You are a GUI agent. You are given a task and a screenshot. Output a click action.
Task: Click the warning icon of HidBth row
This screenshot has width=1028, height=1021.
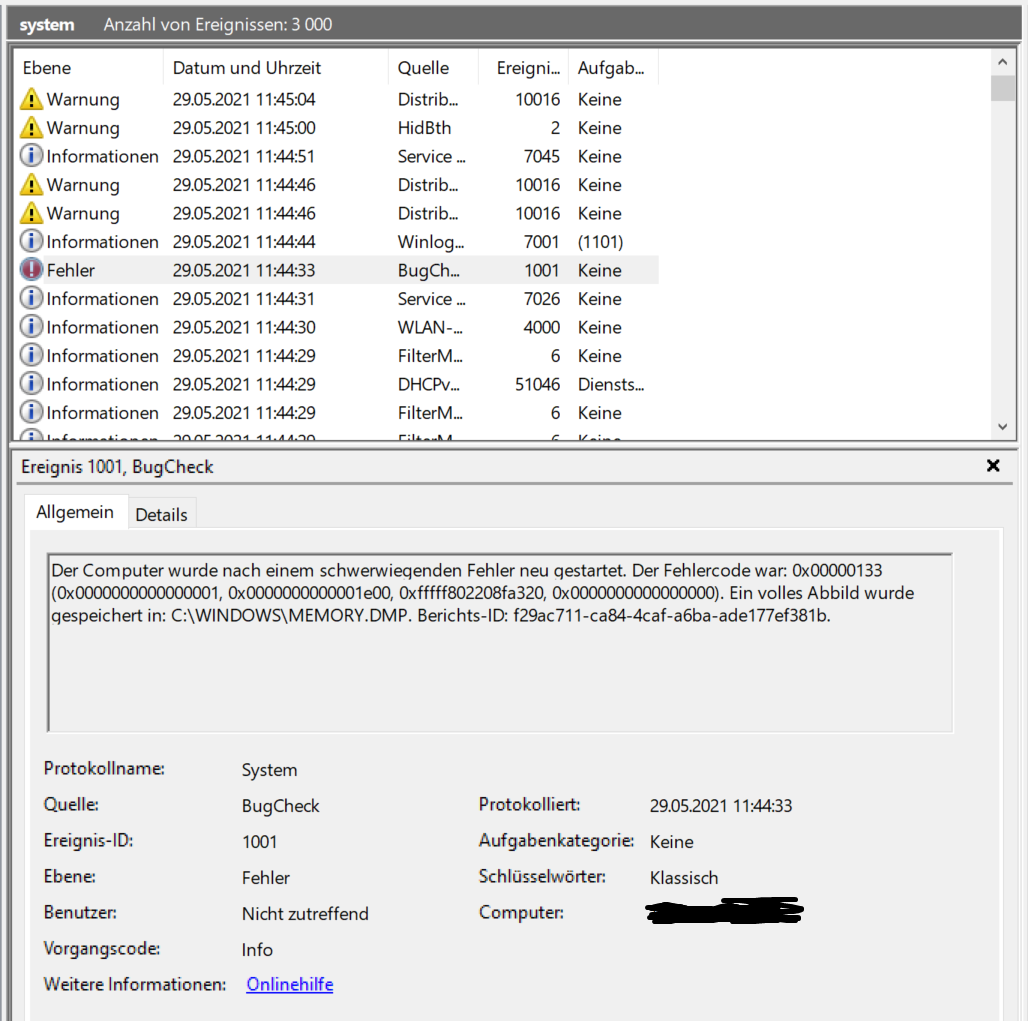[31, 128]
